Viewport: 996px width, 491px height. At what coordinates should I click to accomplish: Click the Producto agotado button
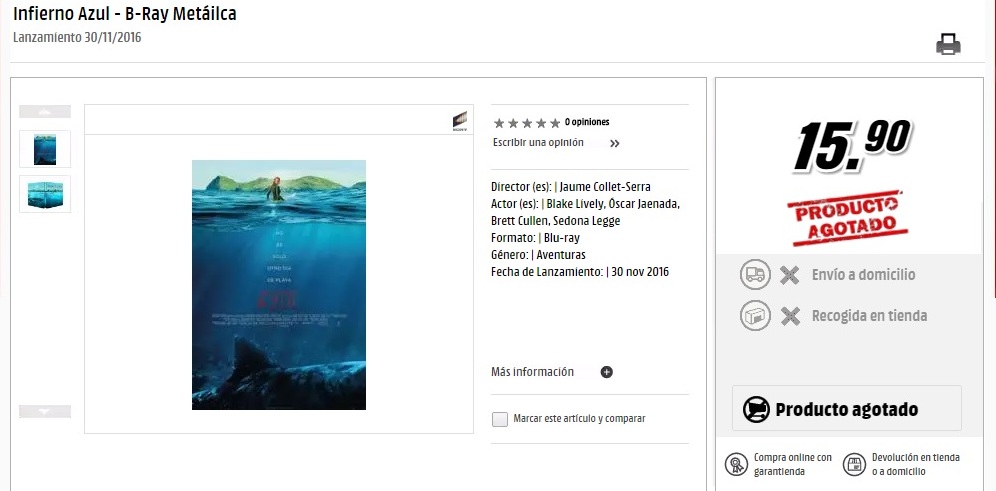click(847, 408)
